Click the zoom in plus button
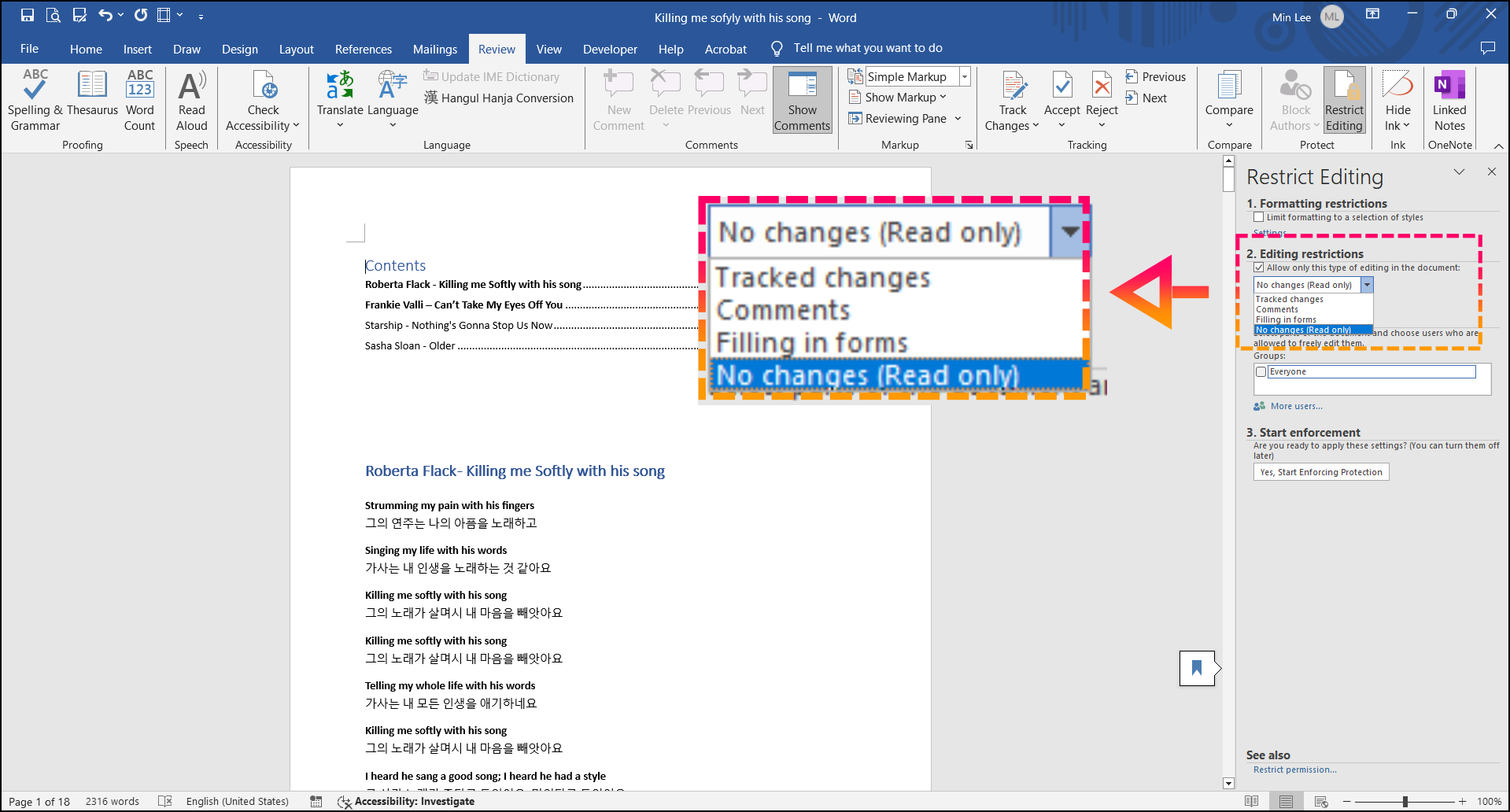The height and width of the screenshot is (812, 1510). 1462,802
